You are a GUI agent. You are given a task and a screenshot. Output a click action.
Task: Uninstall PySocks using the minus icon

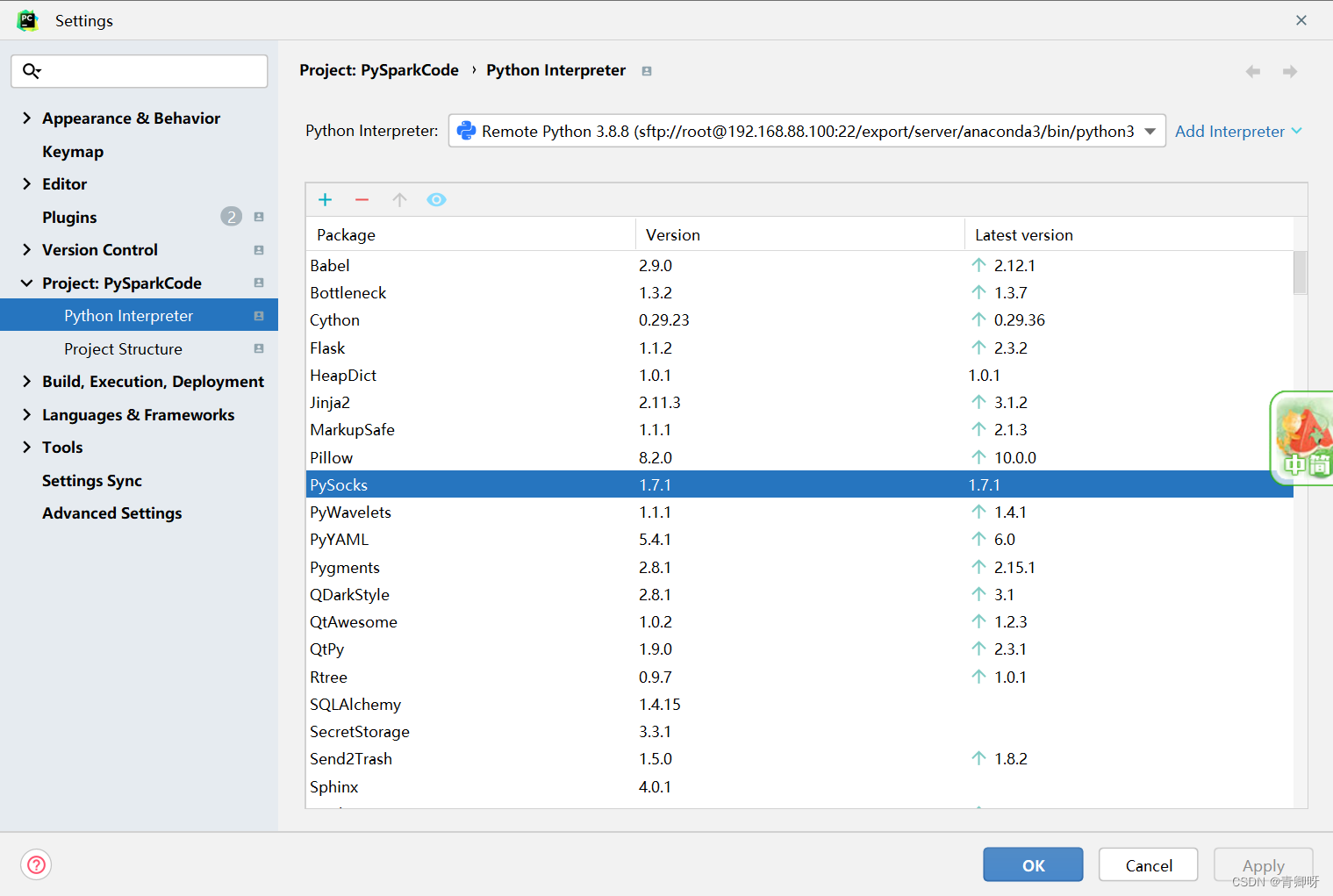click(x=362, y=199)
